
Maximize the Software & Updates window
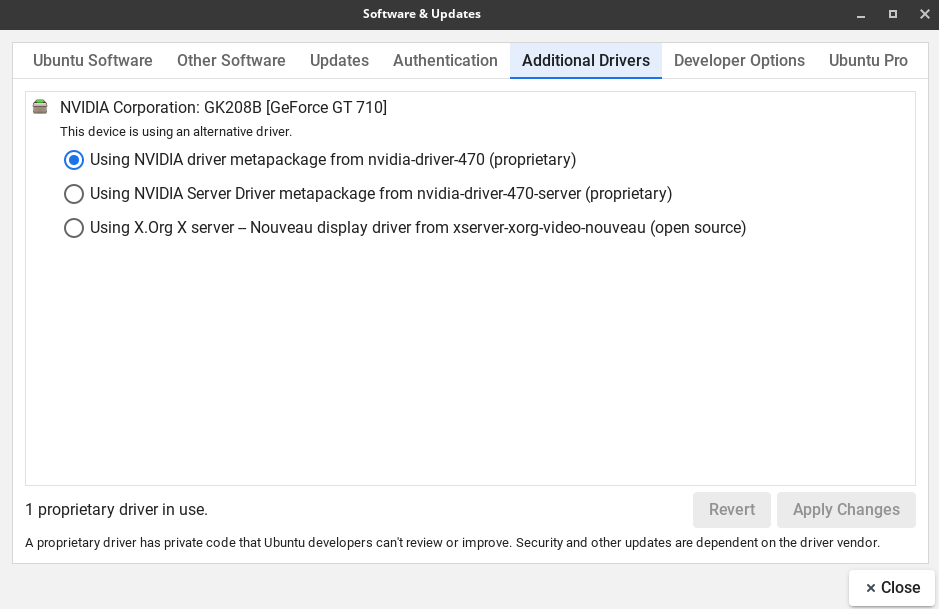pyautogui.click(x=893, y=14)
